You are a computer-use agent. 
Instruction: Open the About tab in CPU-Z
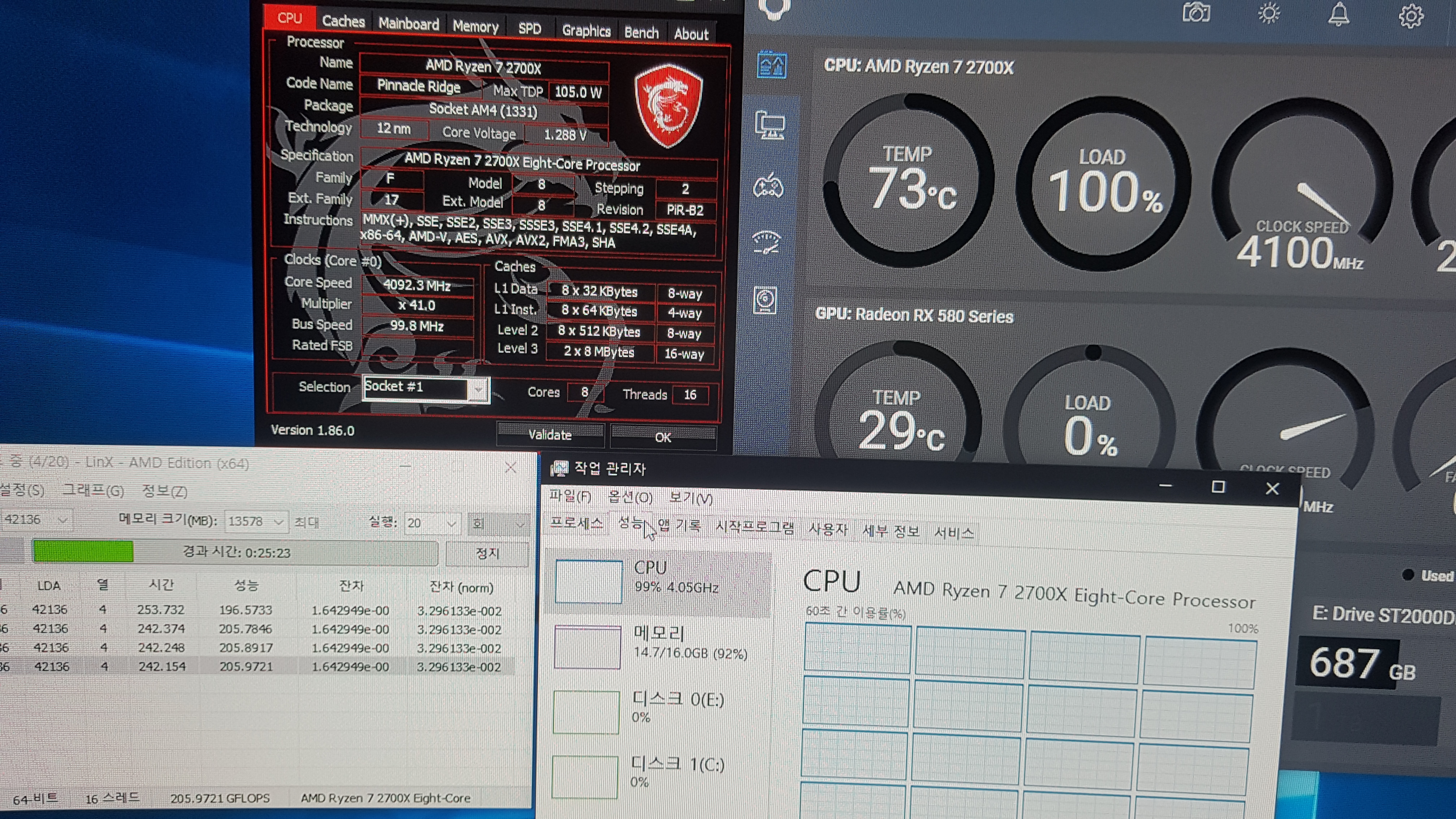(x=691, y=34)
